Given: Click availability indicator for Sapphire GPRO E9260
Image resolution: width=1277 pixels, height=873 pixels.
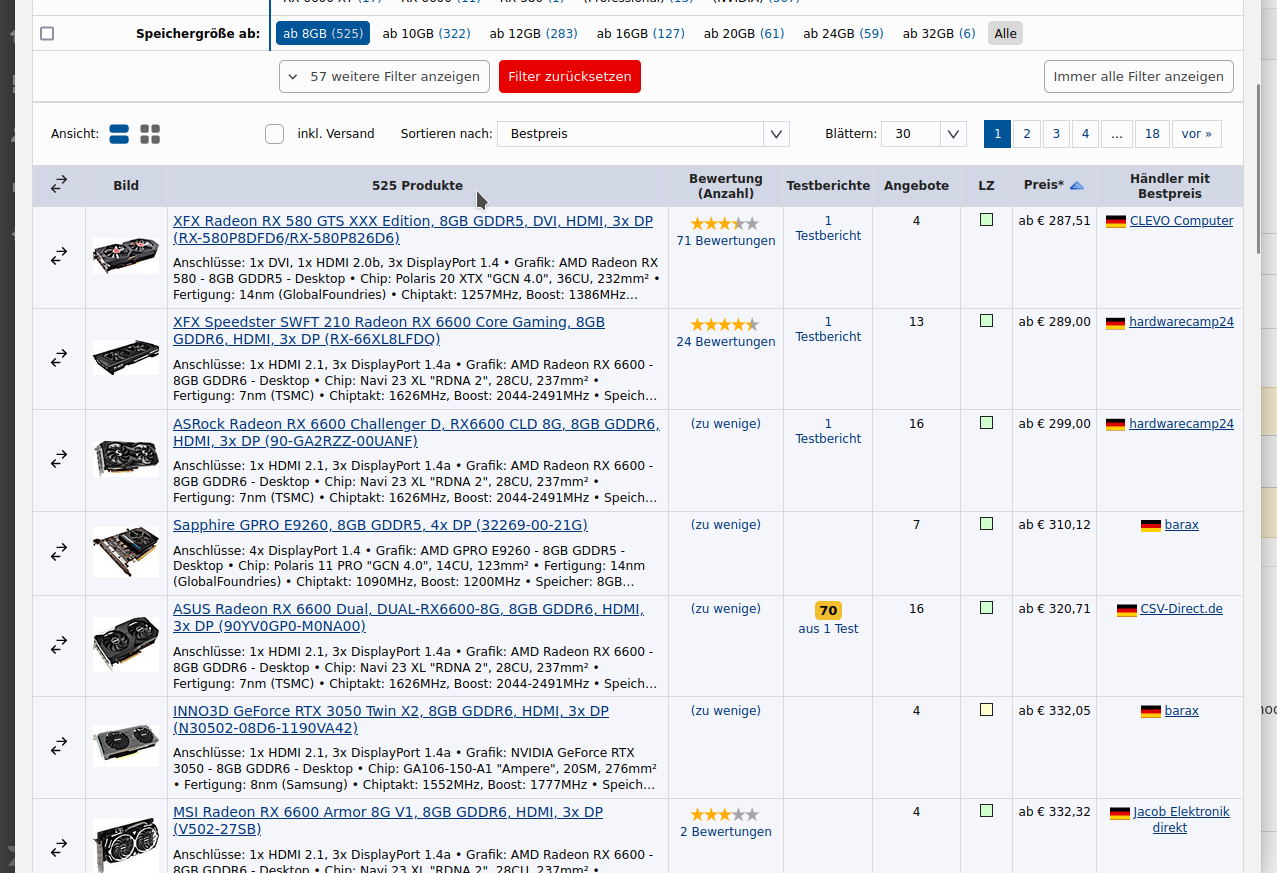Looking at the screenshot, I should 987,524.
